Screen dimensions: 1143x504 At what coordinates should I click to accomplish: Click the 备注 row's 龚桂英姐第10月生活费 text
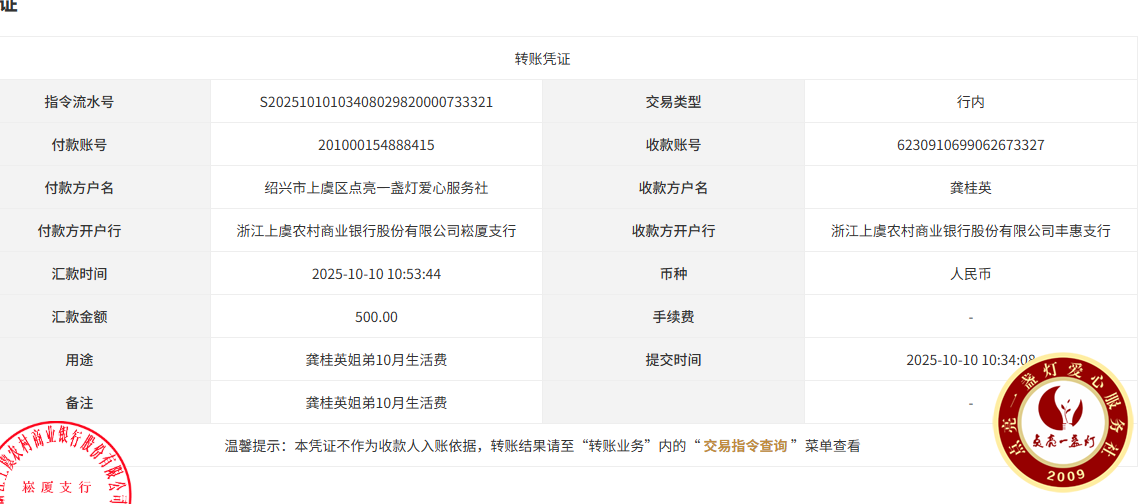(376, 403)
